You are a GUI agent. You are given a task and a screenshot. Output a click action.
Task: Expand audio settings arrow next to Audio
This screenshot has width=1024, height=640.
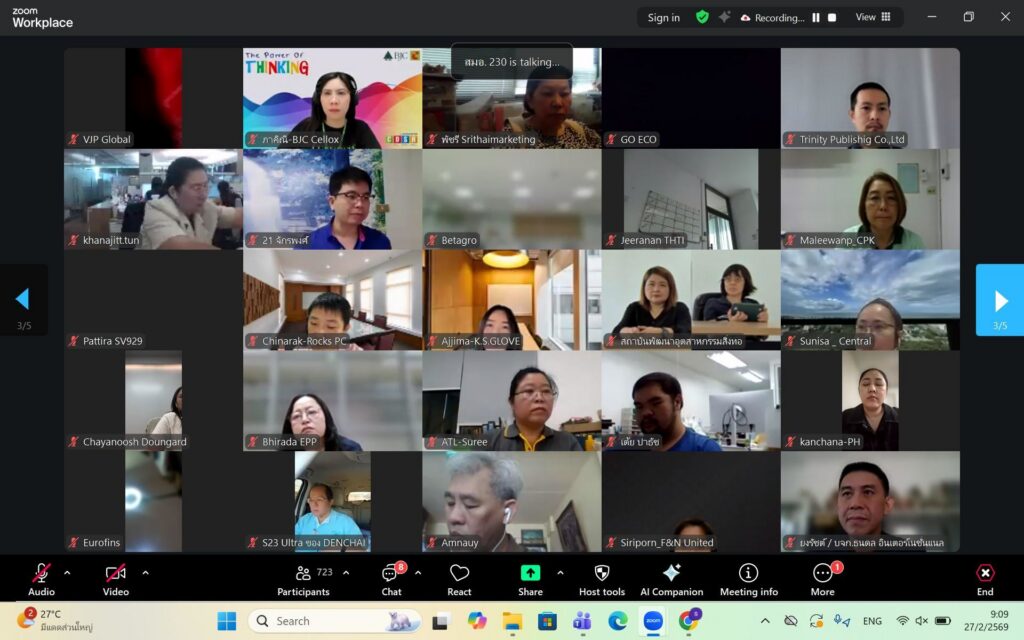click(67, 573)
